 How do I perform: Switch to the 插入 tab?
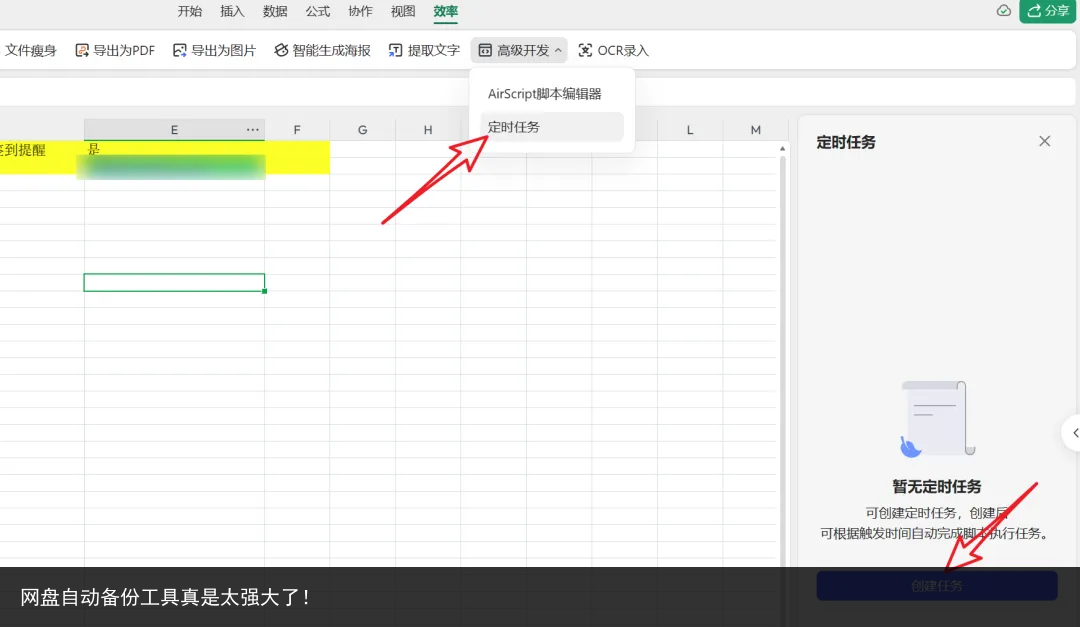pyautogui.click(x=232, y=11)
